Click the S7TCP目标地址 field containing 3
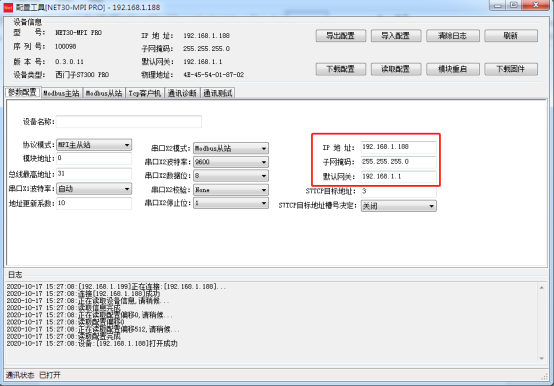Image resolution: width=554 pixels, height=386 pixels. point(399,191)
